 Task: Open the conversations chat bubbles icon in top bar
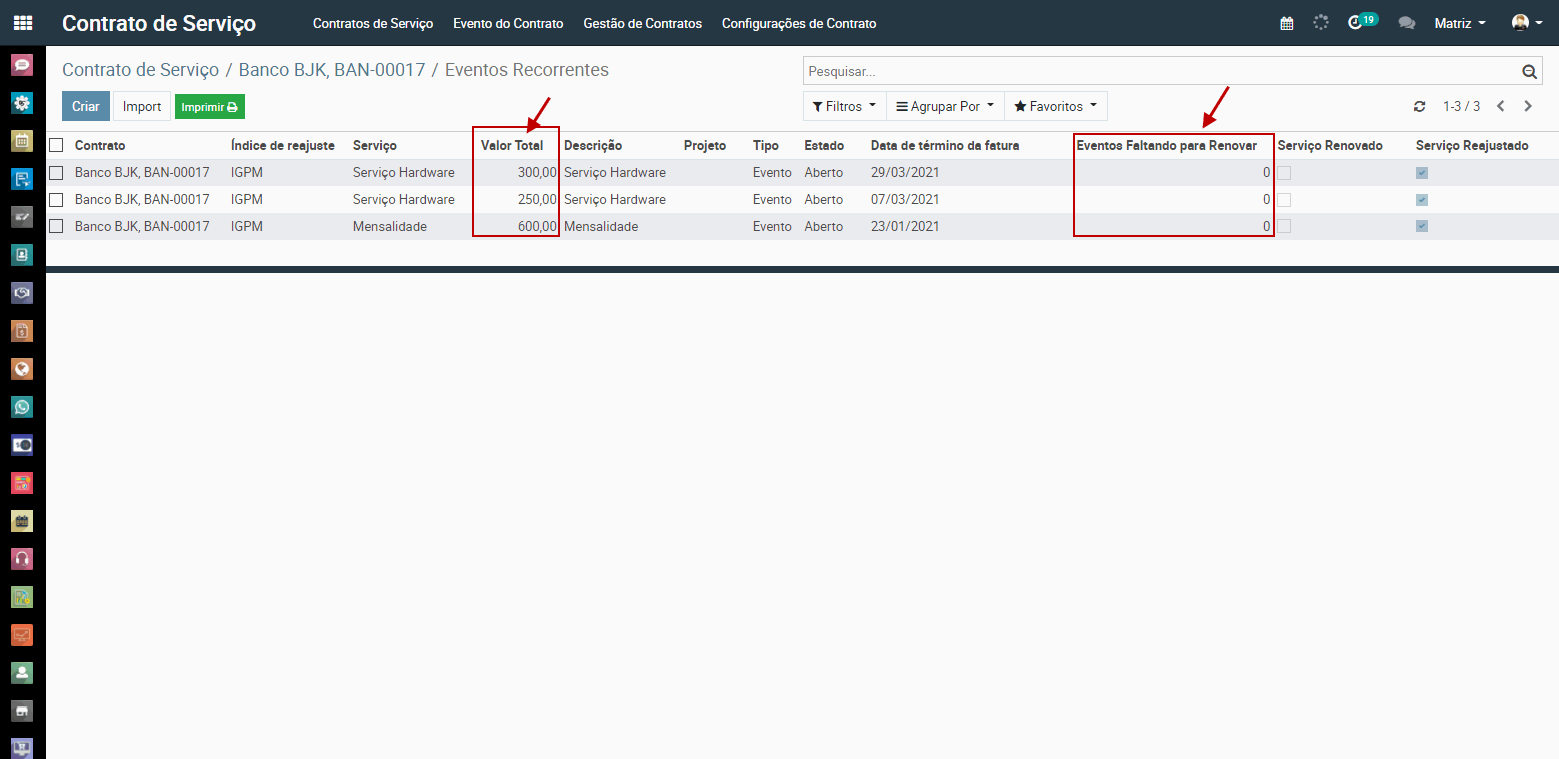(x=1406, y=23)
